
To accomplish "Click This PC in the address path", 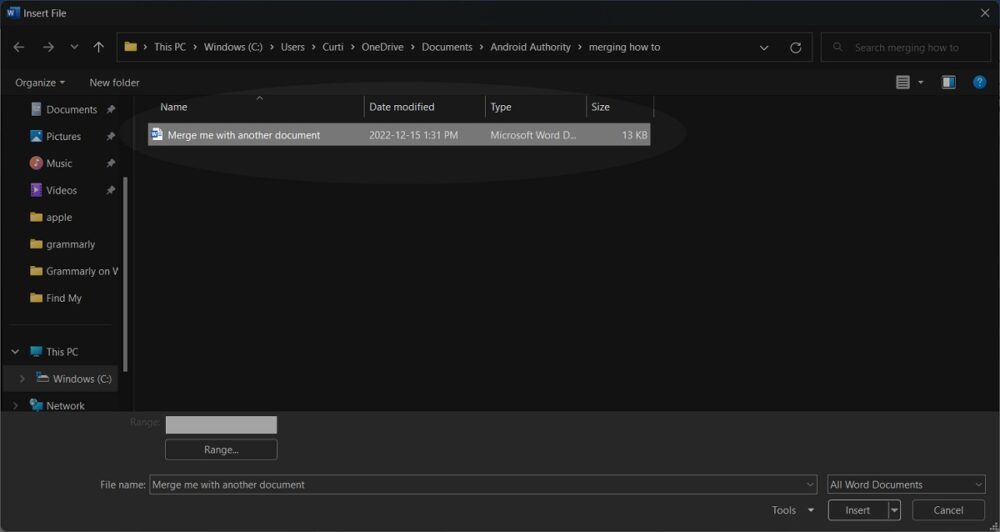I will 170,47.
